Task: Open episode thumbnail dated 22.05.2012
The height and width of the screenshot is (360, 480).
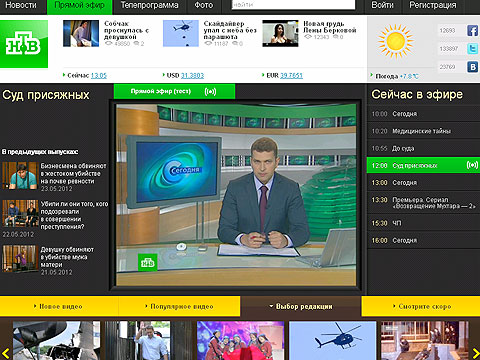Action: click(20, 213)
